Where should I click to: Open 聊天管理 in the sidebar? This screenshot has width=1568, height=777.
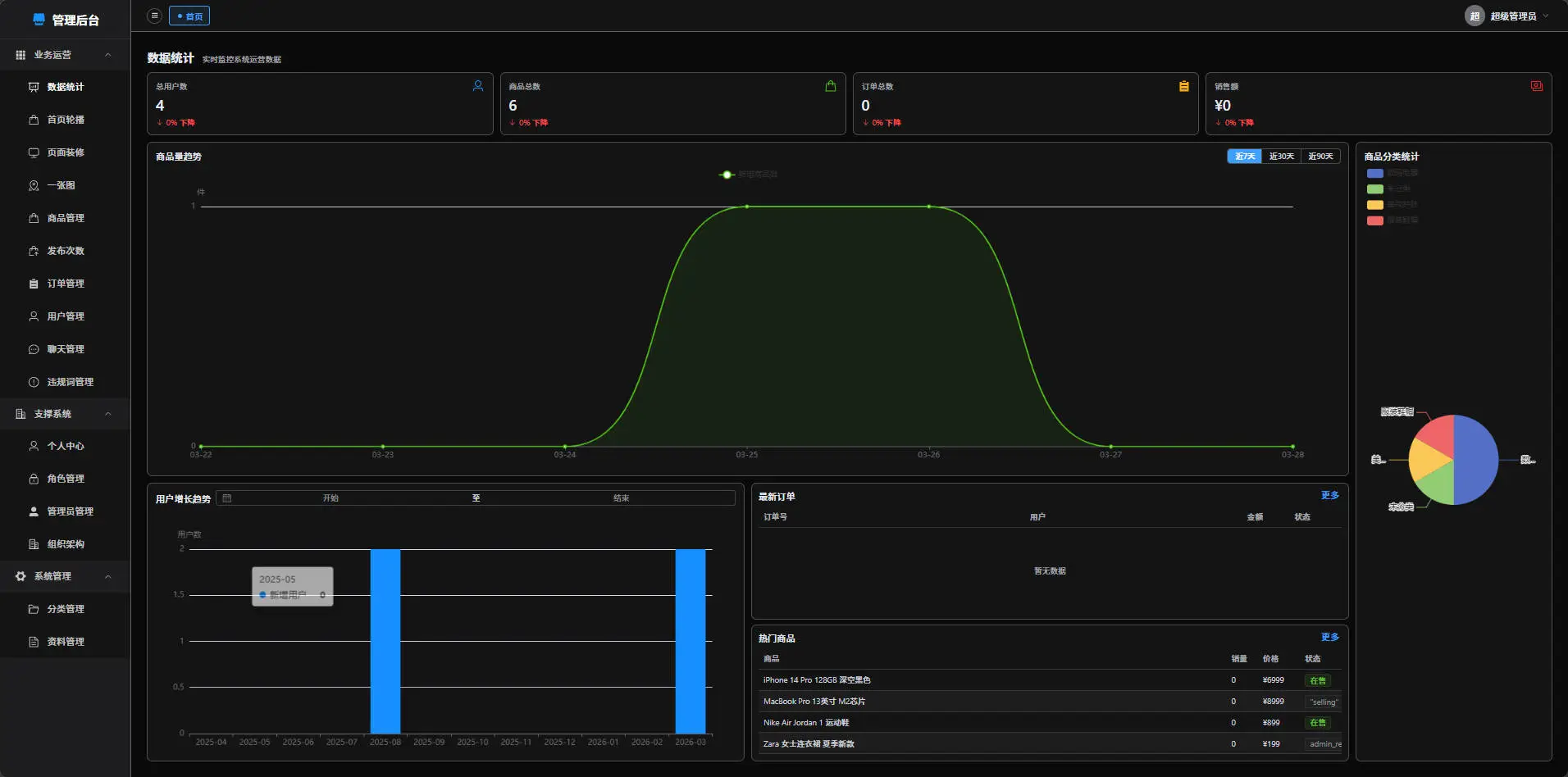coord(66,349)
